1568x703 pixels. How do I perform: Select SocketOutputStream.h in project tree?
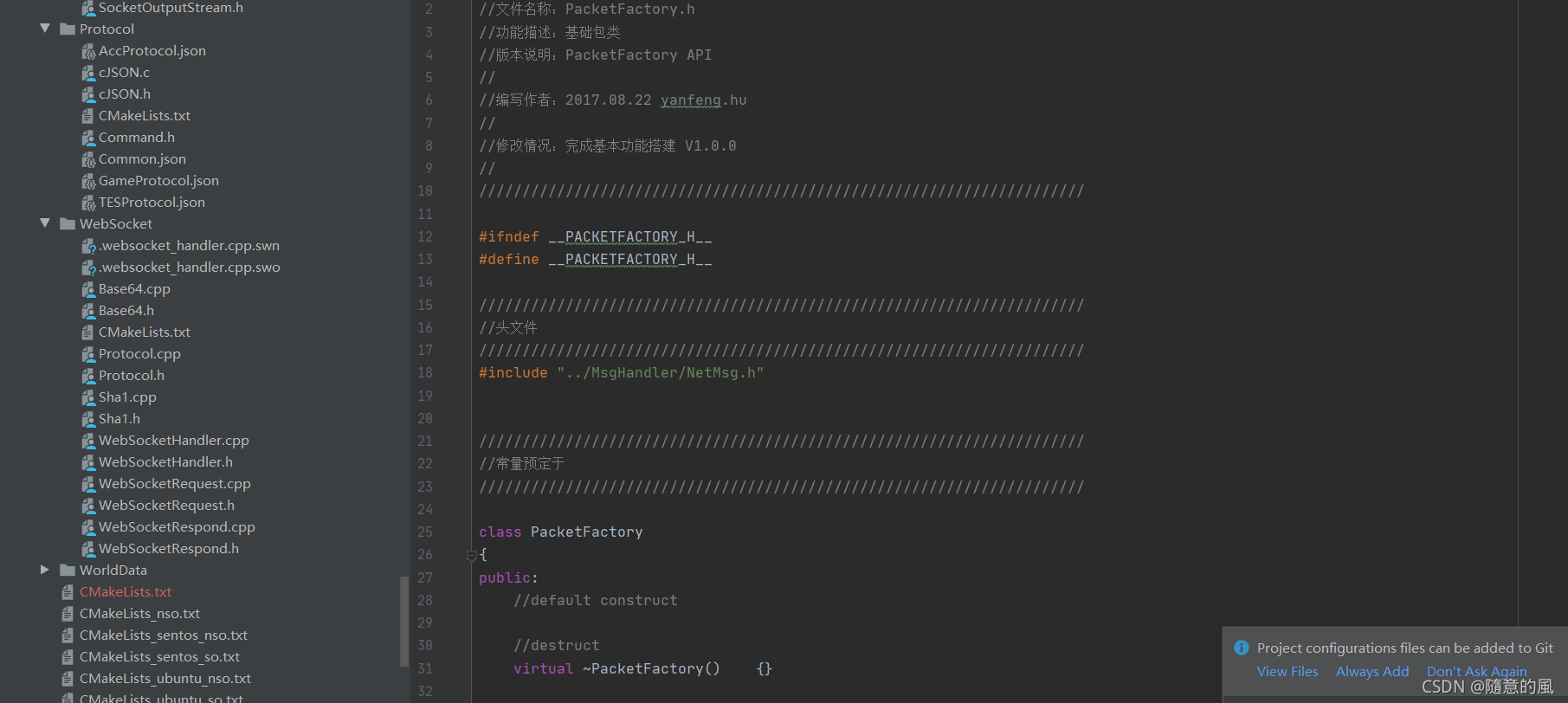(171, 8)
